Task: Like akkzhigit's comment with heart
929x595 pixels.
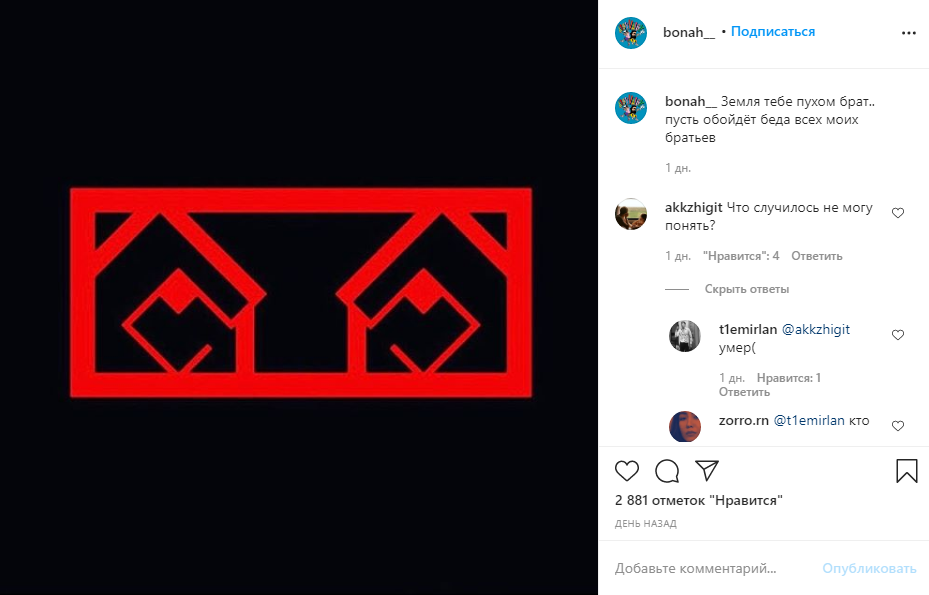Action: coord(898,213)
